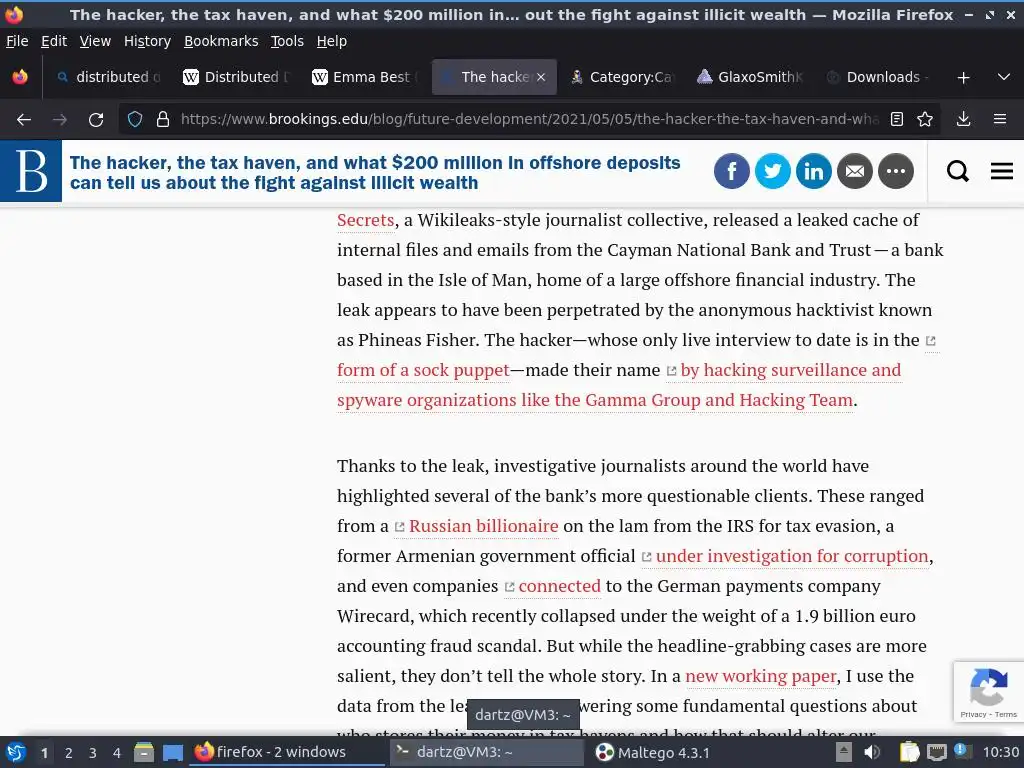Open the 'new working paper' link
This screenshot has height=768, width=1024.
click(761, 677)
